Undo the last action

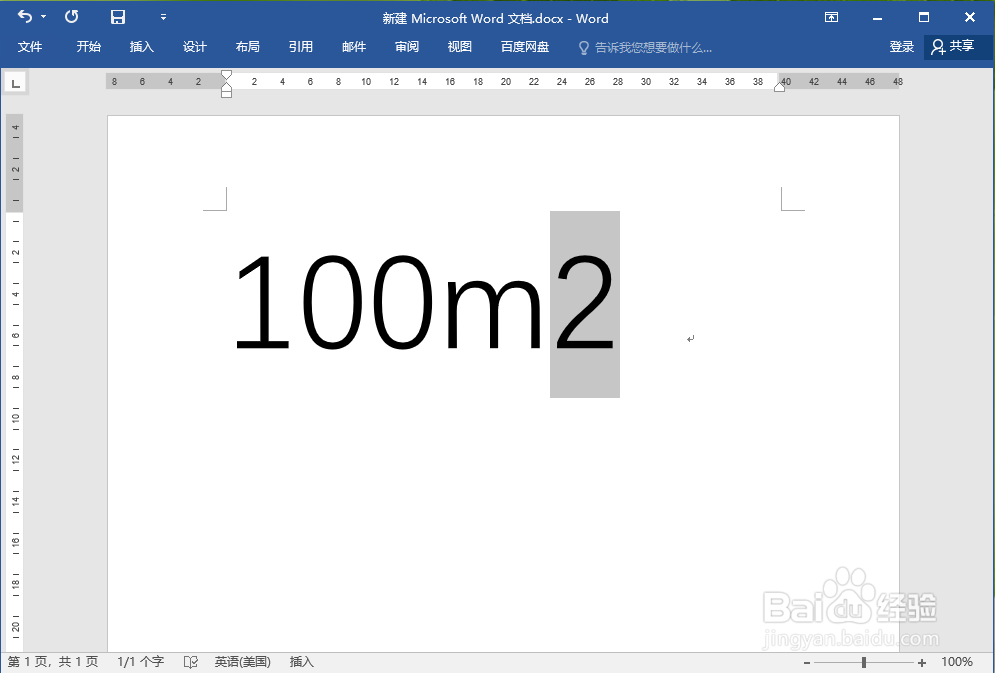point(23,17)
